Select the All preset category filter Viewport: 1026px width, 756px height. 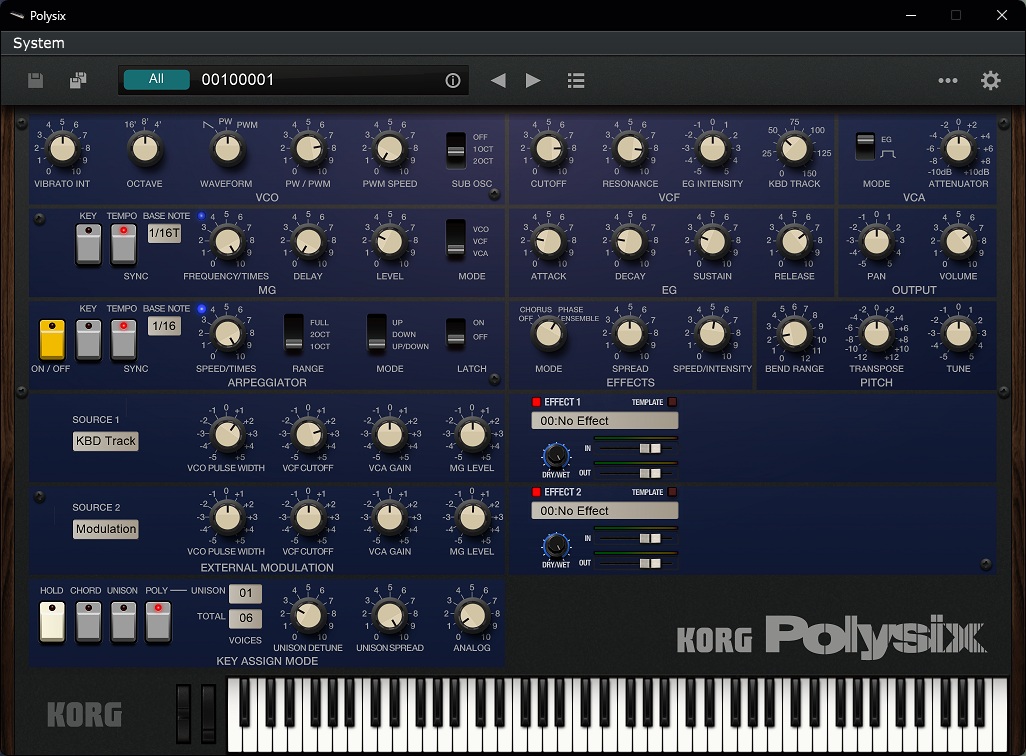[156, 79]
